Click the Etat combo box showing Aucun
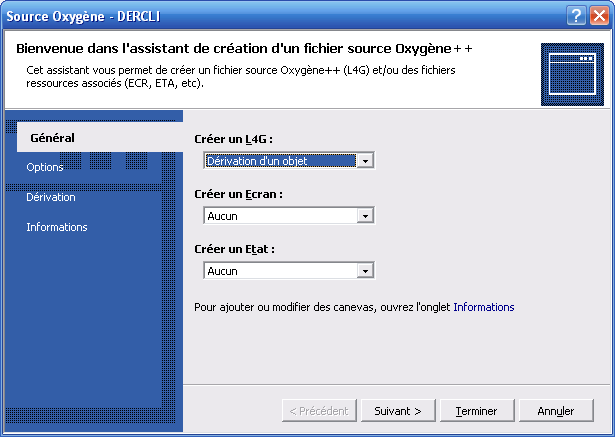Image resolution: width=615 pixels, height=437 pixels. point(289,271)
